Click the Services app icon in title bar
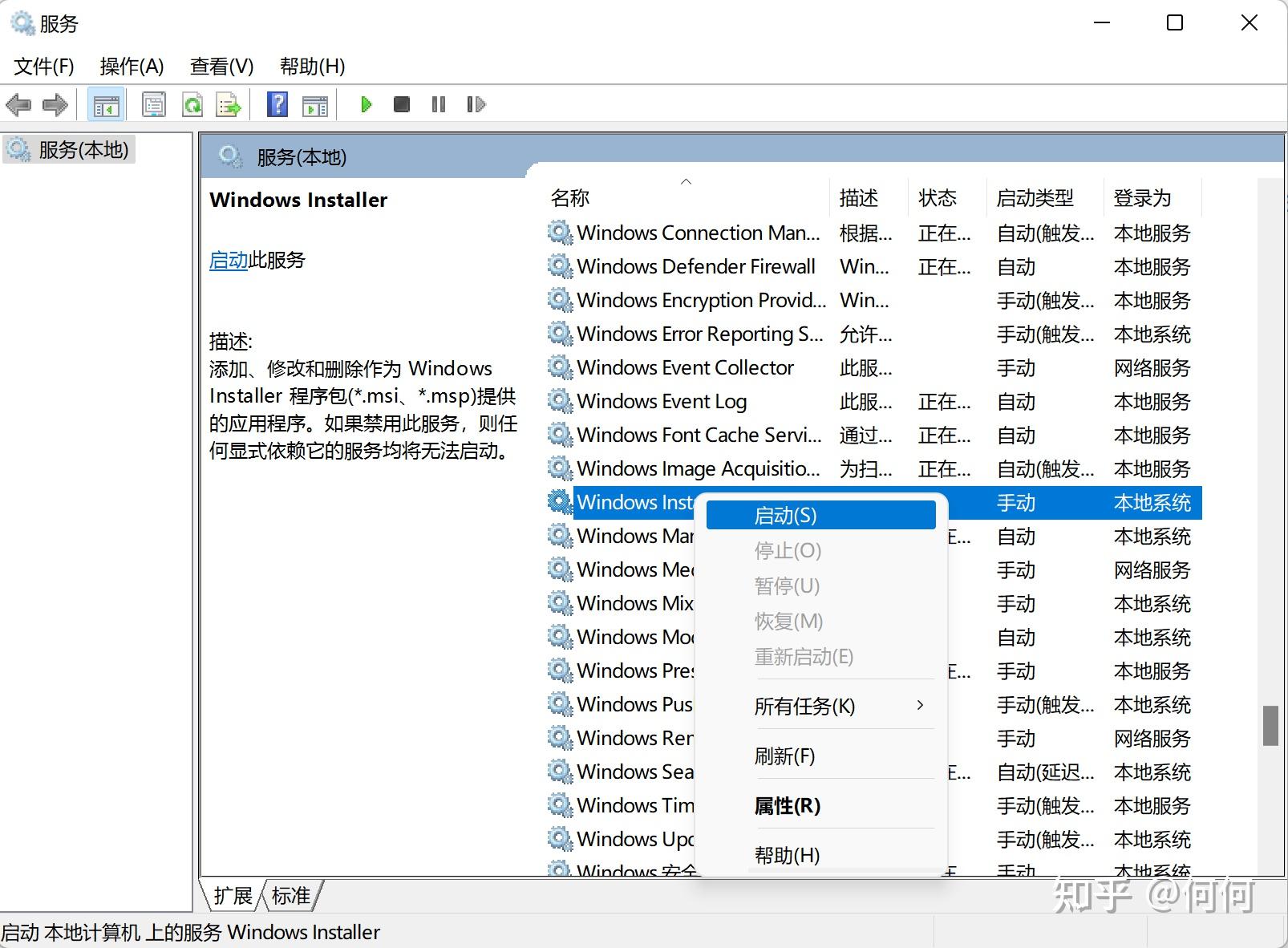 (x=22, y=23)
